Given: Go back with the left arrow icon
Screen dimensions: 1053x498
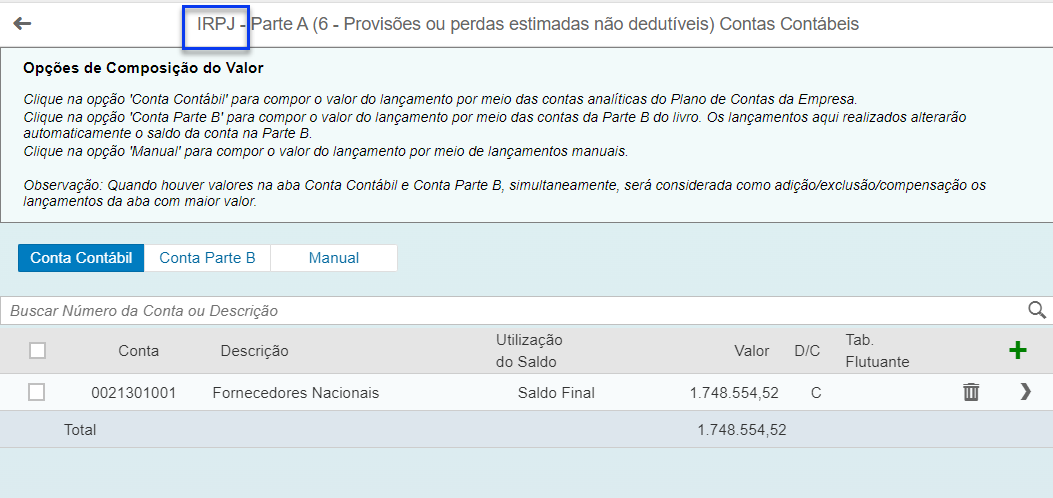Looking at the screenshot, I should click(x=22, y=24).
